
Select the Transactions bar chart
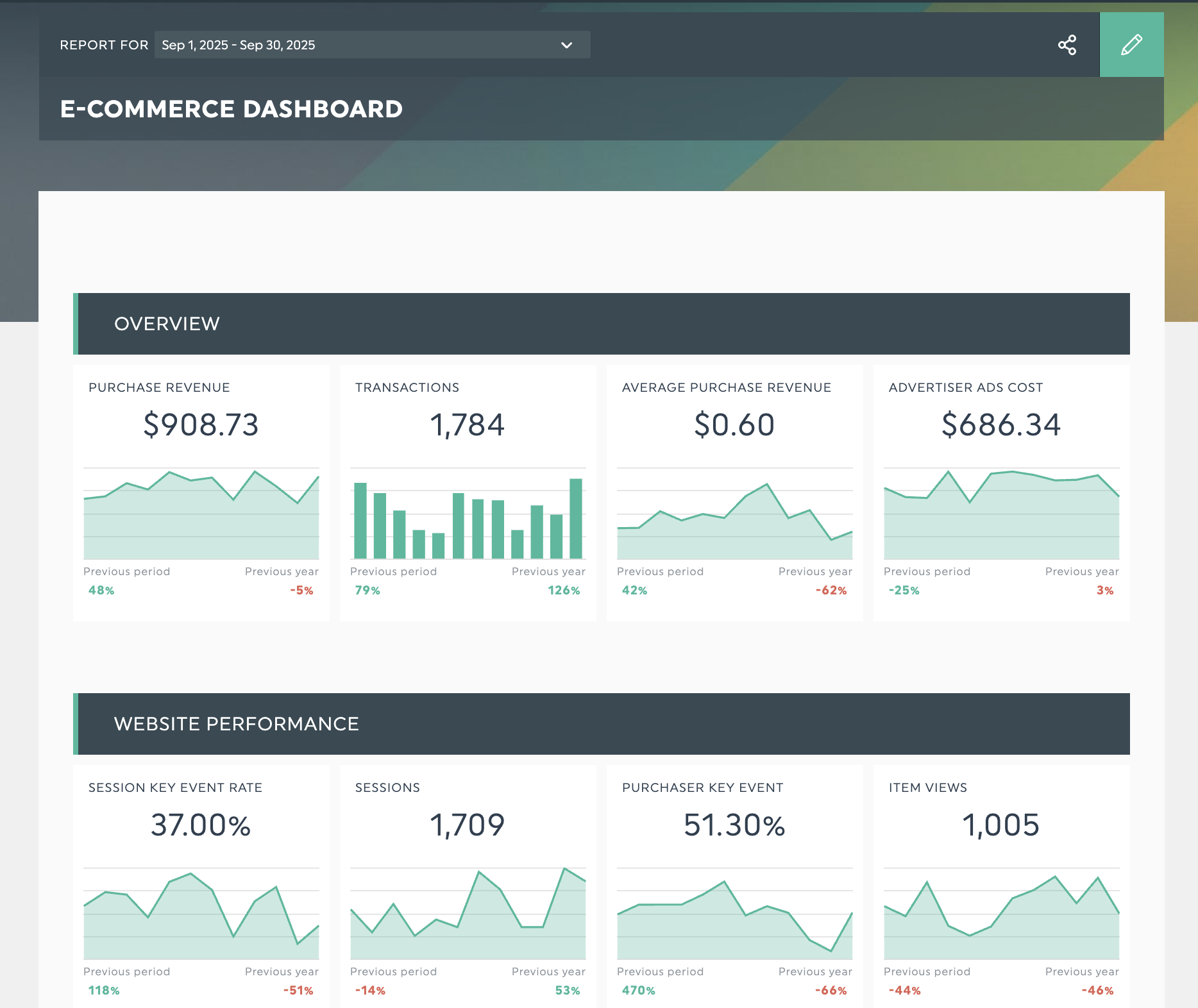tap(468, 514)
